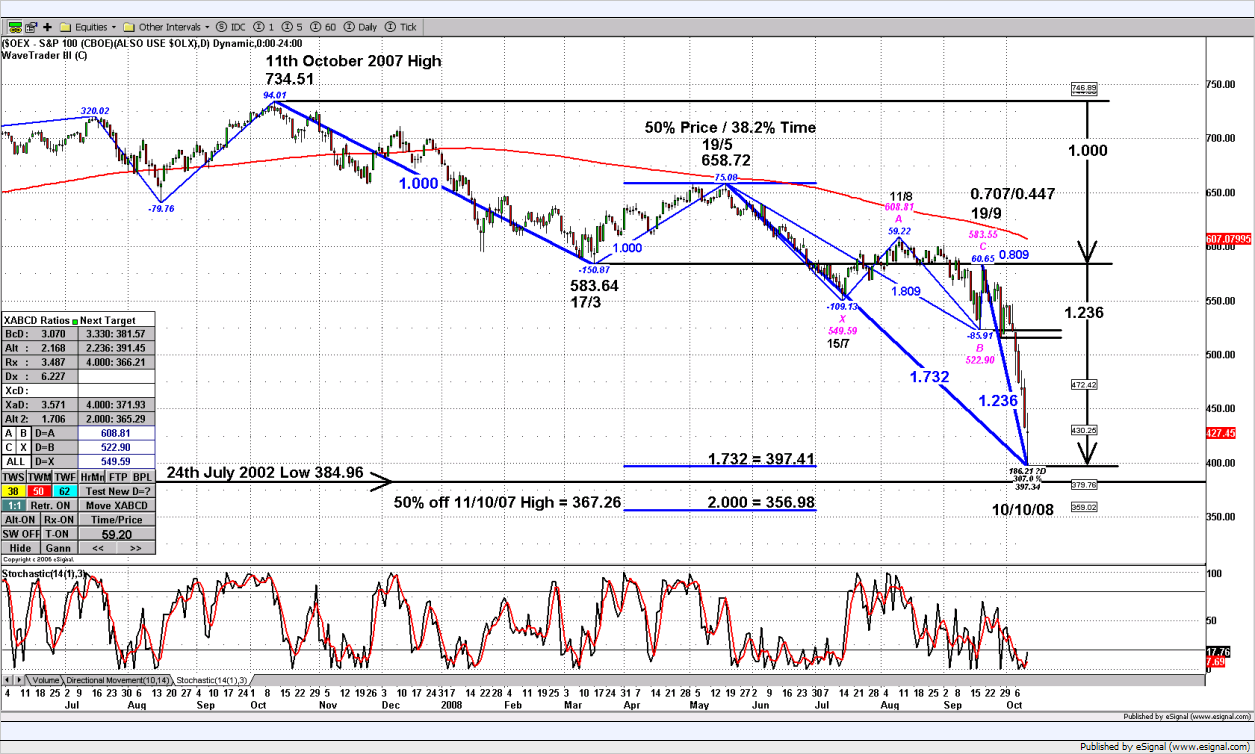Toggle Alt-ON setting
The height and width of the screenshot is (754, 1255).
pos(20,519)
